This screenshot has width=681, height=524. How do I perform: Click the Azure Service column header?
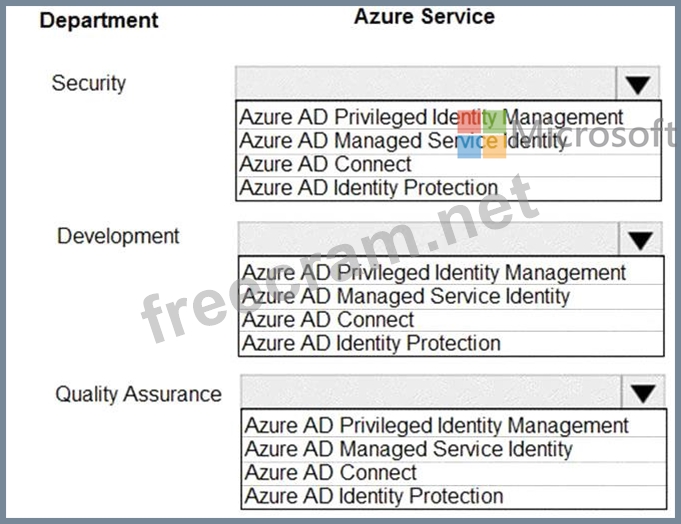click(424, 16)
